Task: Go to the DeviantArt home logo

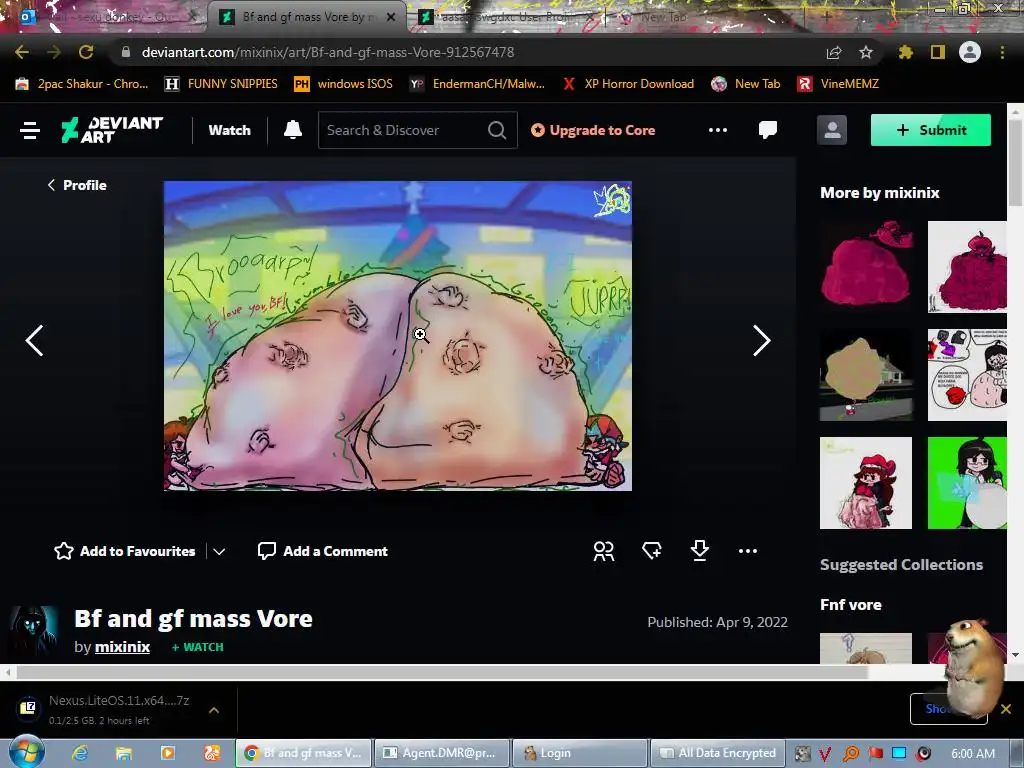Action: tap(112, 130)
